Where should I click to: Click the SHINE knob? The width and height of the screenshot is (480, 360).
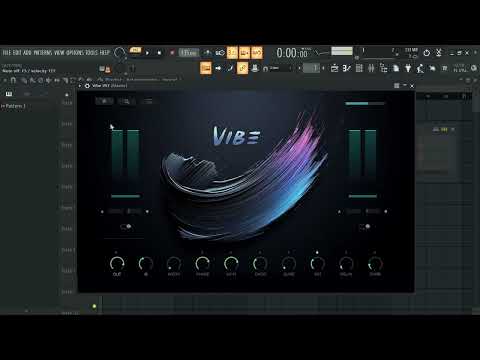coord(375,264)
